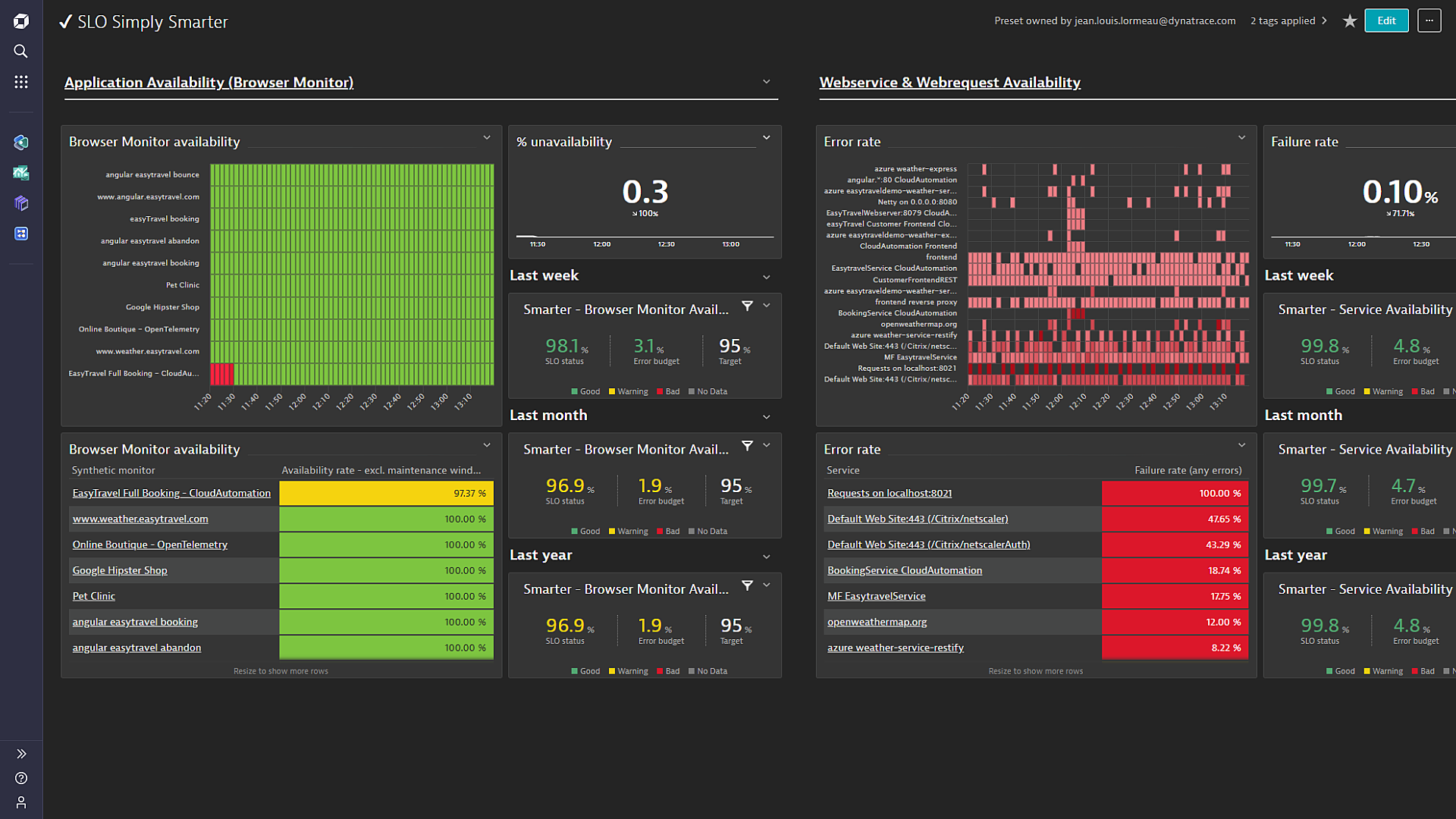Click the SLO Simply Smarter dashboard title
1456x819 pixels.
click(x=152, y=22)
